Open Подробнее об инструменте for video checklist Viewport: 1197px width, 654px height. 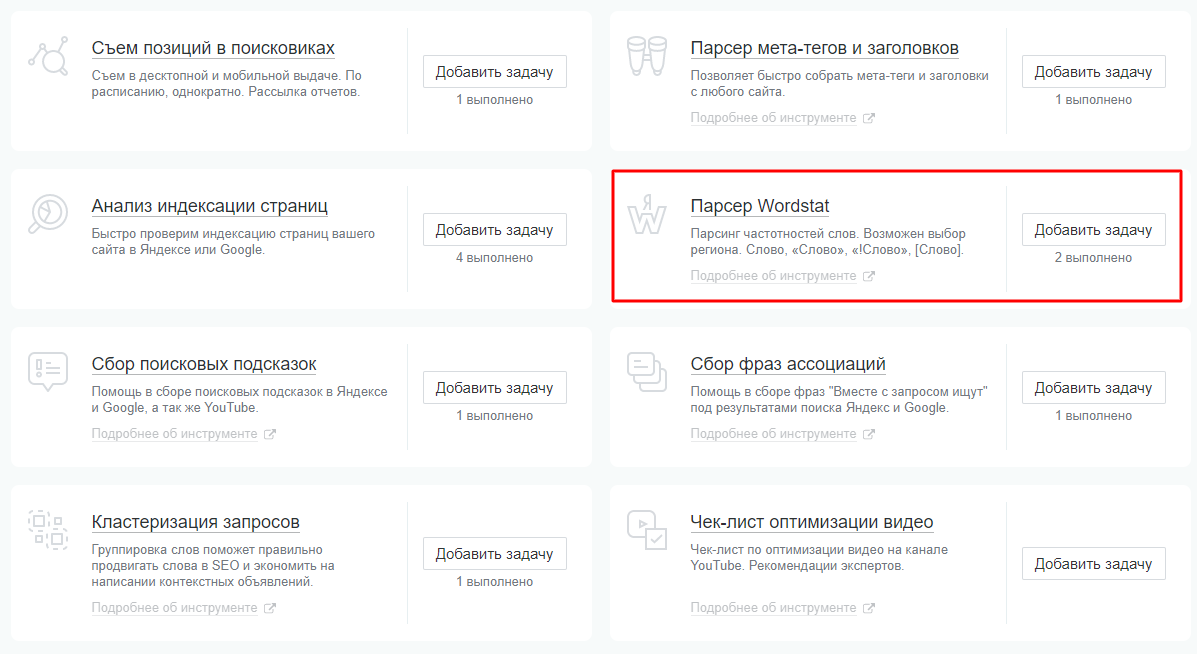[x=773, y=607]
